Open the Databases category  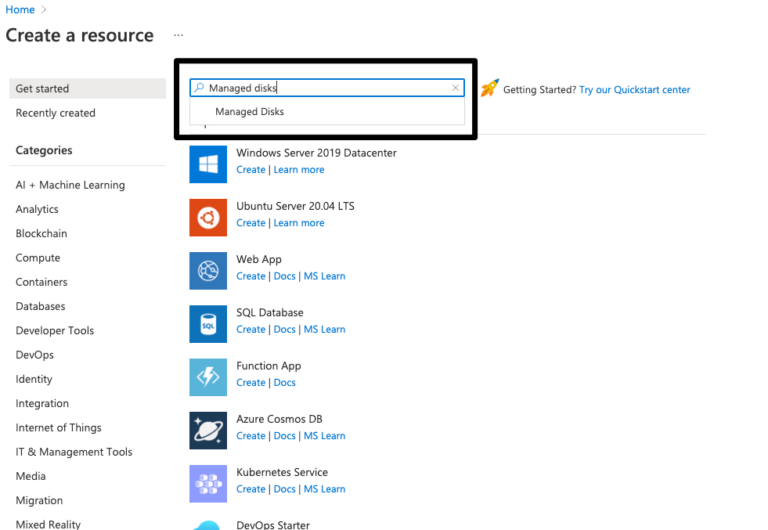pyautogui.click(x=40, y=306)
